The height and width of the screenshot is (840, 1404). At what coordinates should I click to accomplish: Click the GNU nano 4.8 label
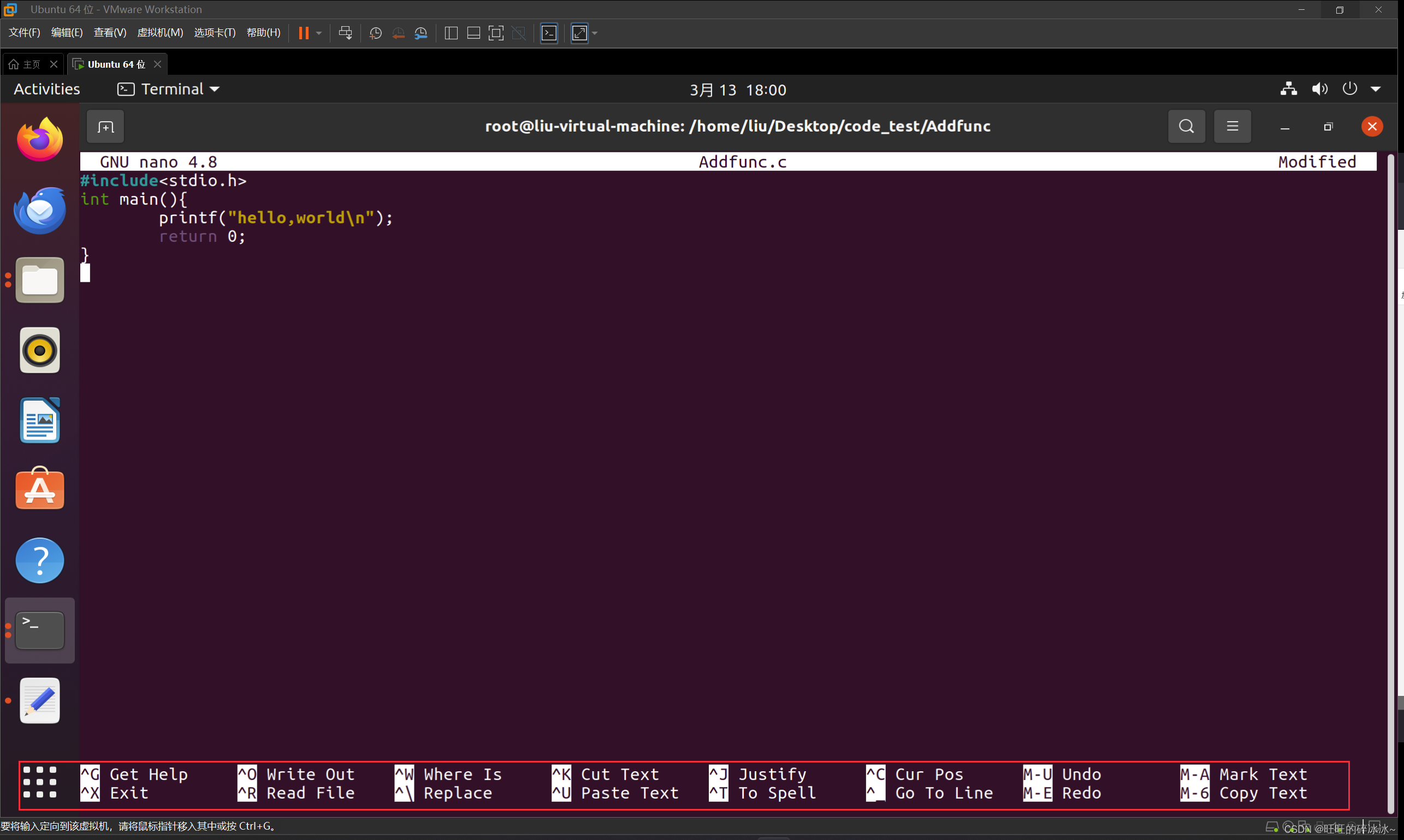point(158,162)
